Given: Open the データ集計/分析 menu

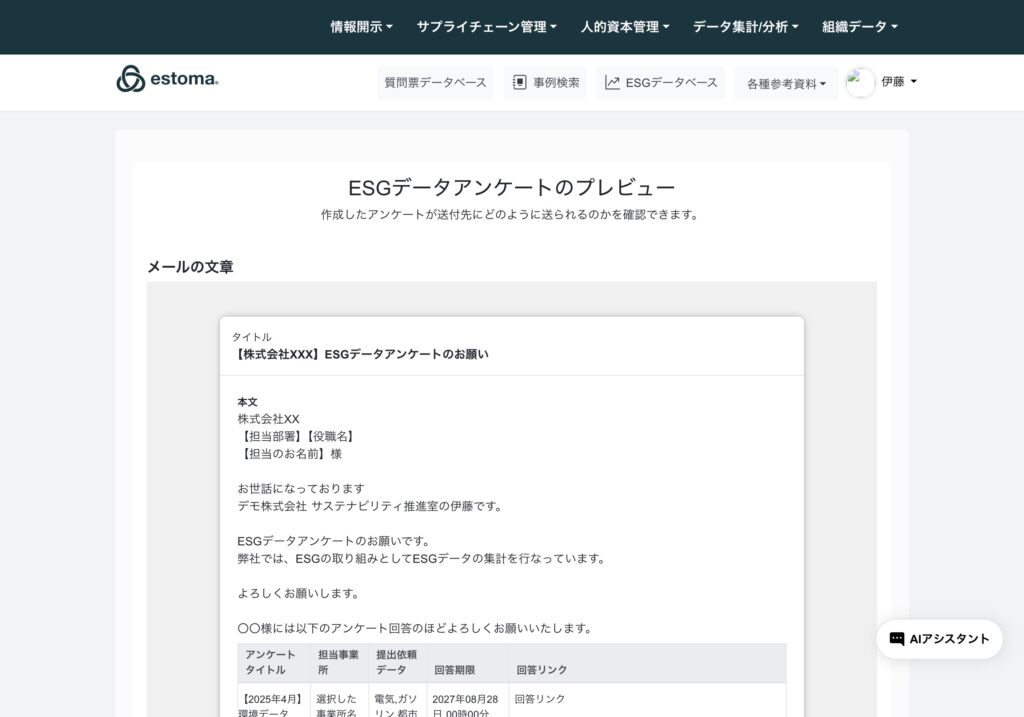Looking at the screenshot, I should 745,27.
